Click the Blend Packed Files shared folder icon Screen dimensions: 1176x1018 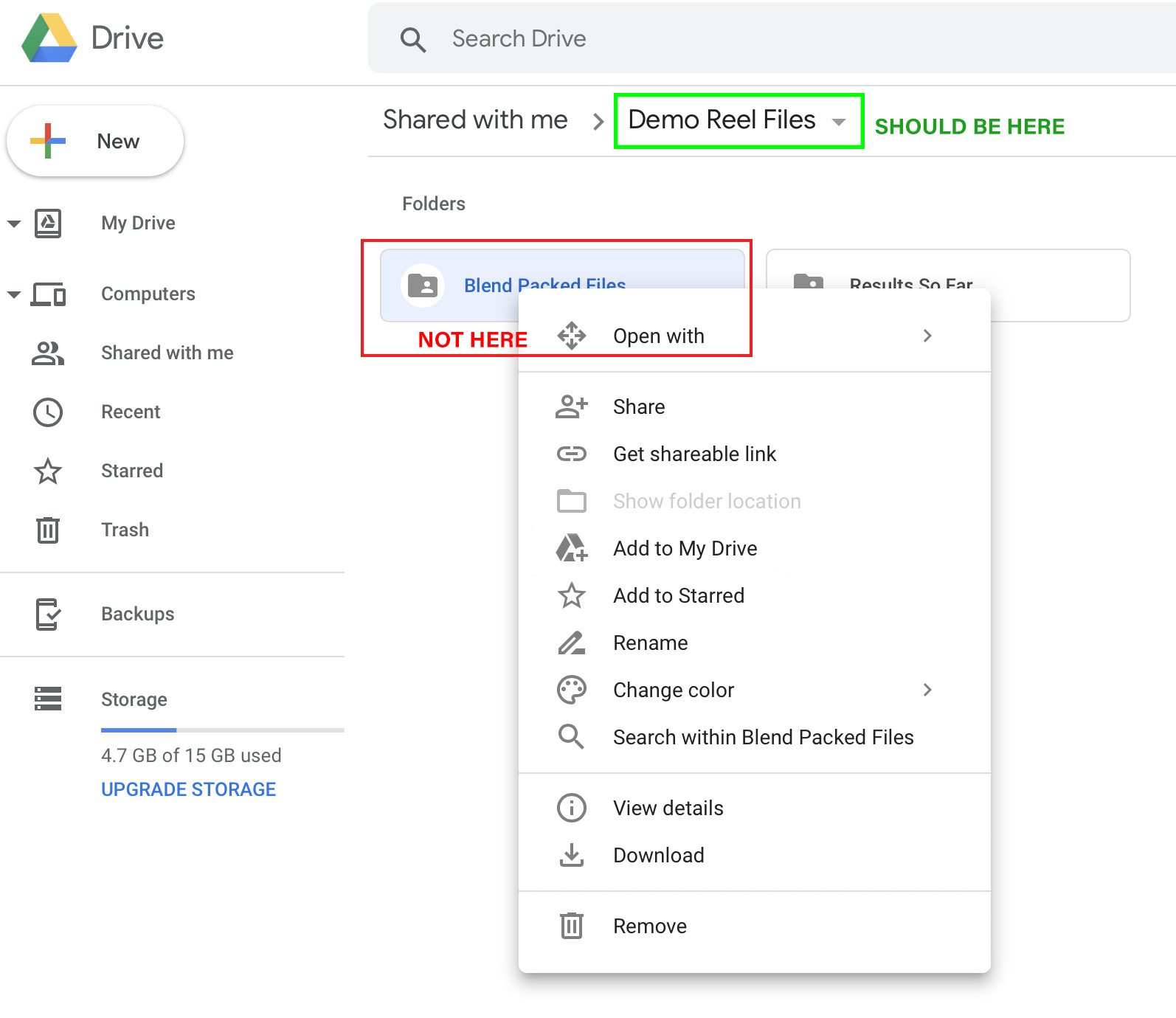pos(423,285)
